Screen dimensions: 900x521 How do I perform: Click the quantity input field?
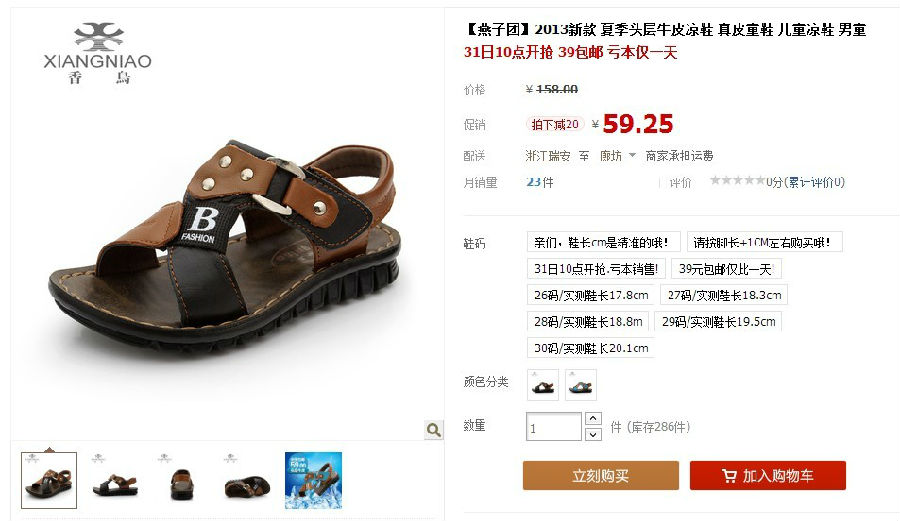554,426
